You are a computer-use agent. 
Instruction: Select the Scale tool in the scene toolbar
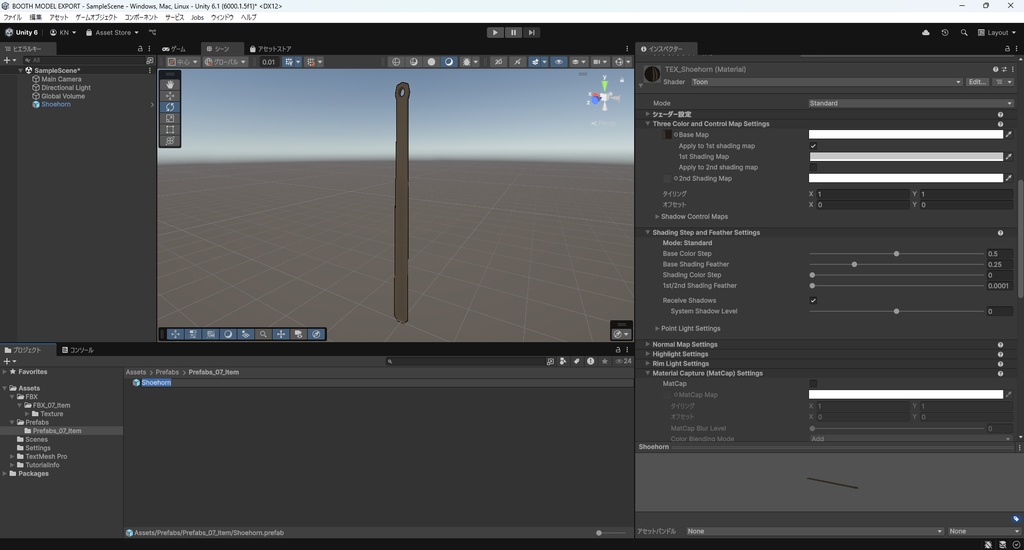pyautogui.click(x=170, y=118)
